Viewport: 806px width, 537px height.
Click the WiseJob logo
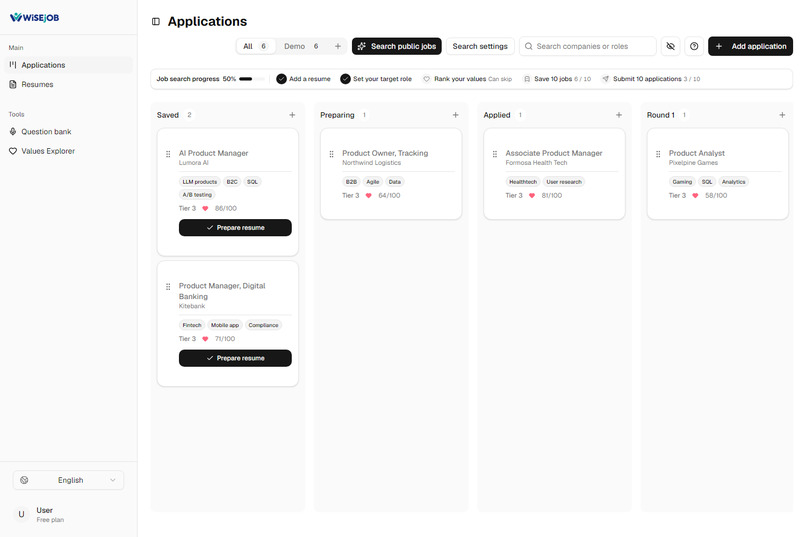click(x=34, y=17)
